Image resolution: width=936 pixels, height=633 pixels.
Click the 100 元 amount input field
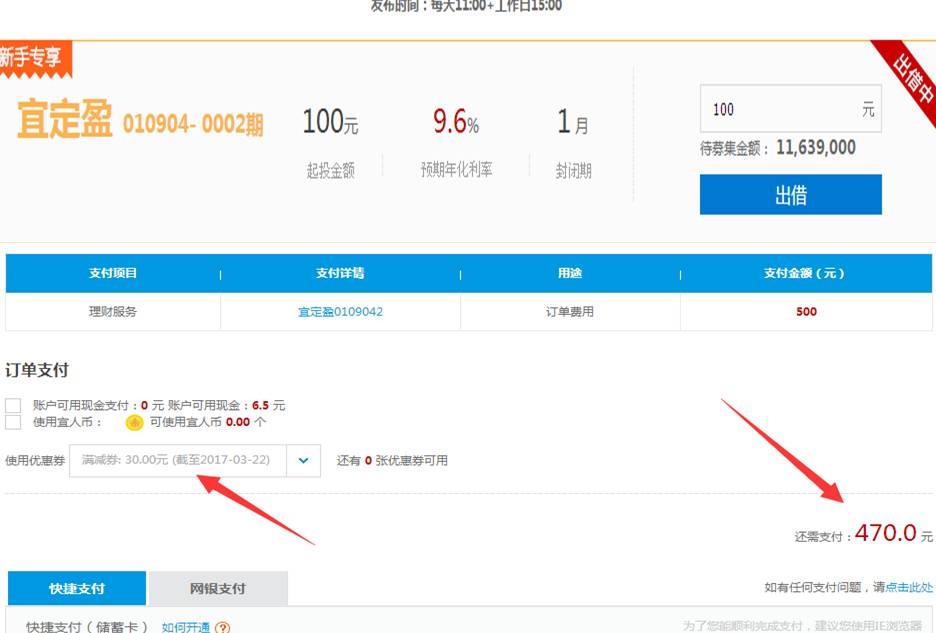click(x=790, y=109)
